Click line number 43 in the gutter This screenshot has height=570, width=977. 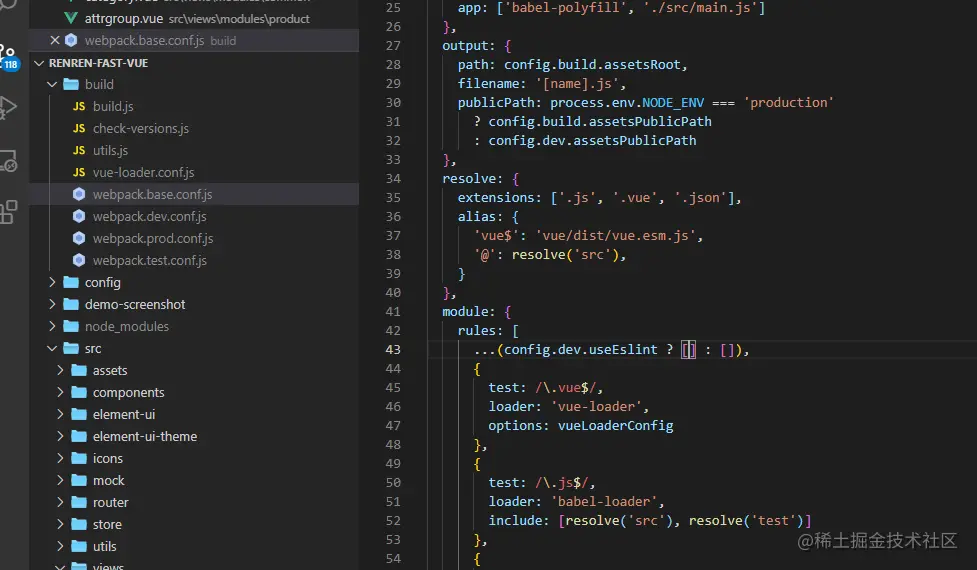[x=393, y=349]
